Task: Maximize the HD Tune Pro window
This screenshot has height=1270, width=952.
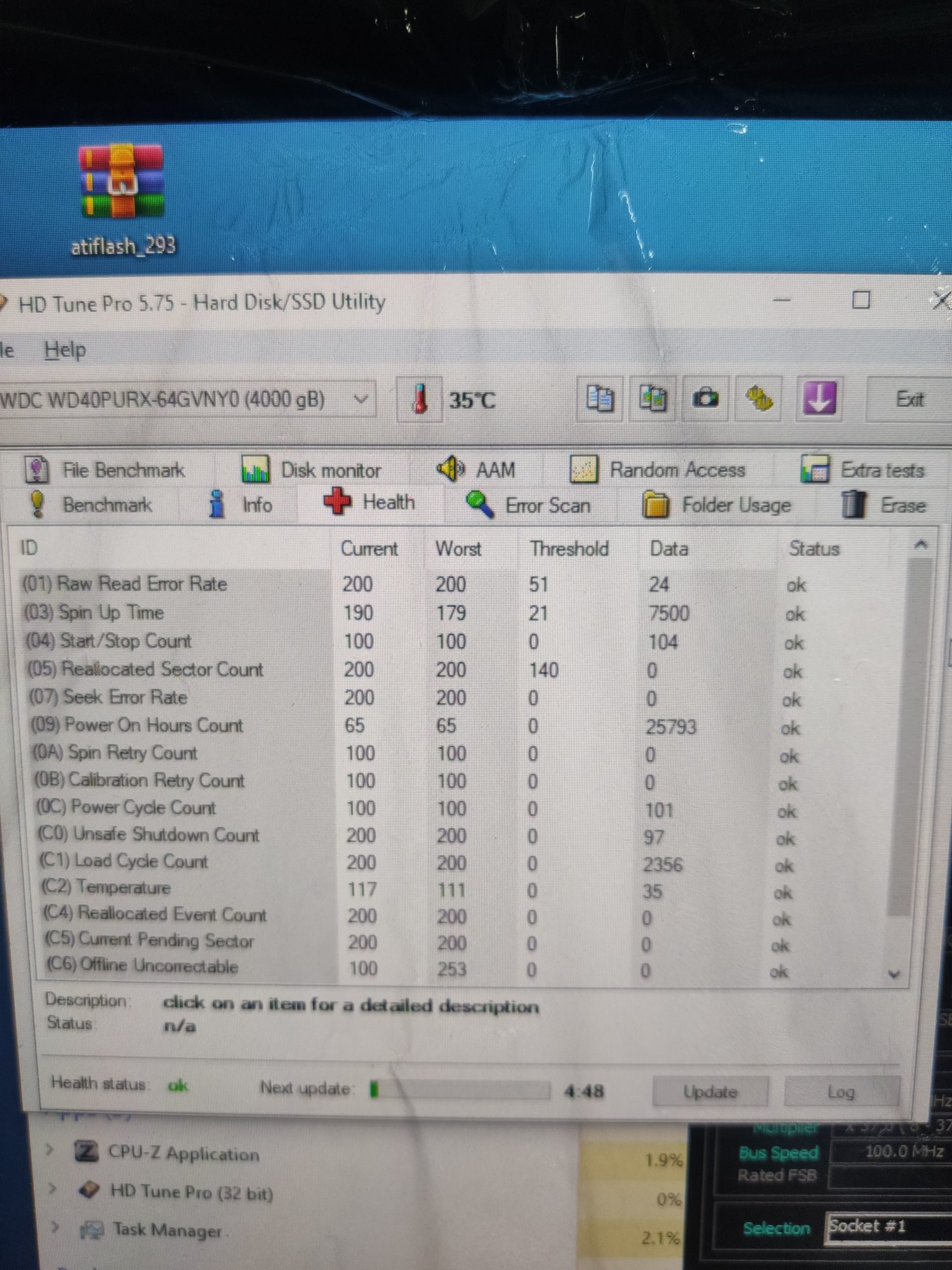Action: 861,300
